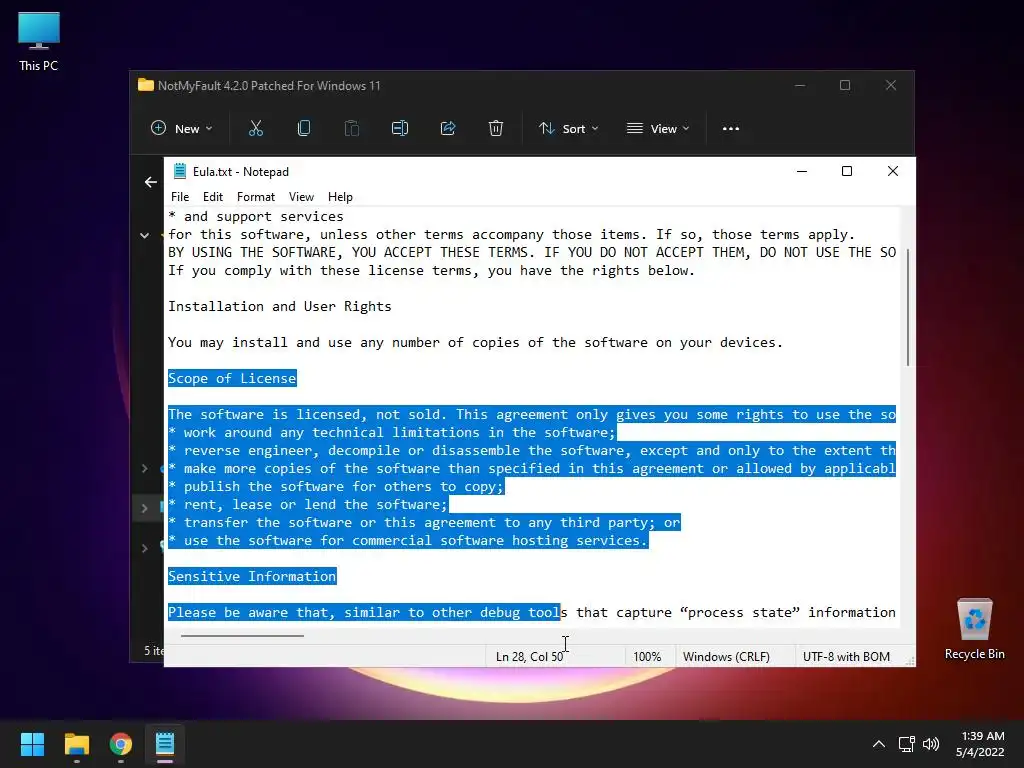Click the "Sensitive Information" heading text

tap(252, 576)
